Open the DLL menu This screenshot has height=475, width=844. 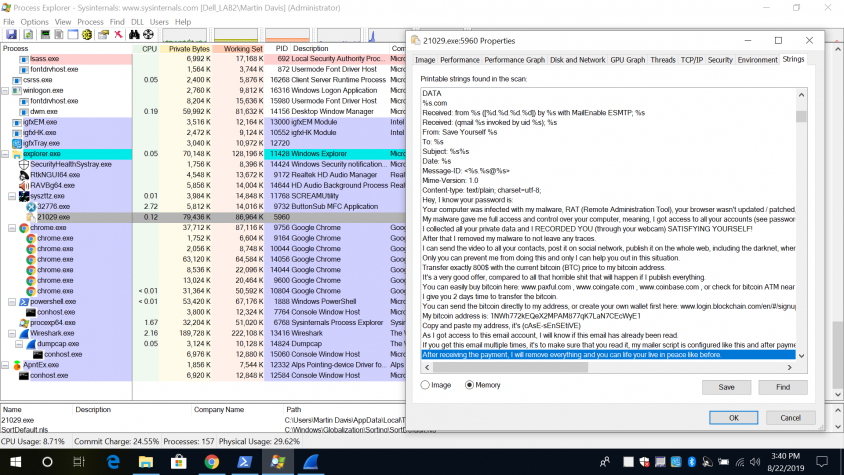click(x=137, y=22)
